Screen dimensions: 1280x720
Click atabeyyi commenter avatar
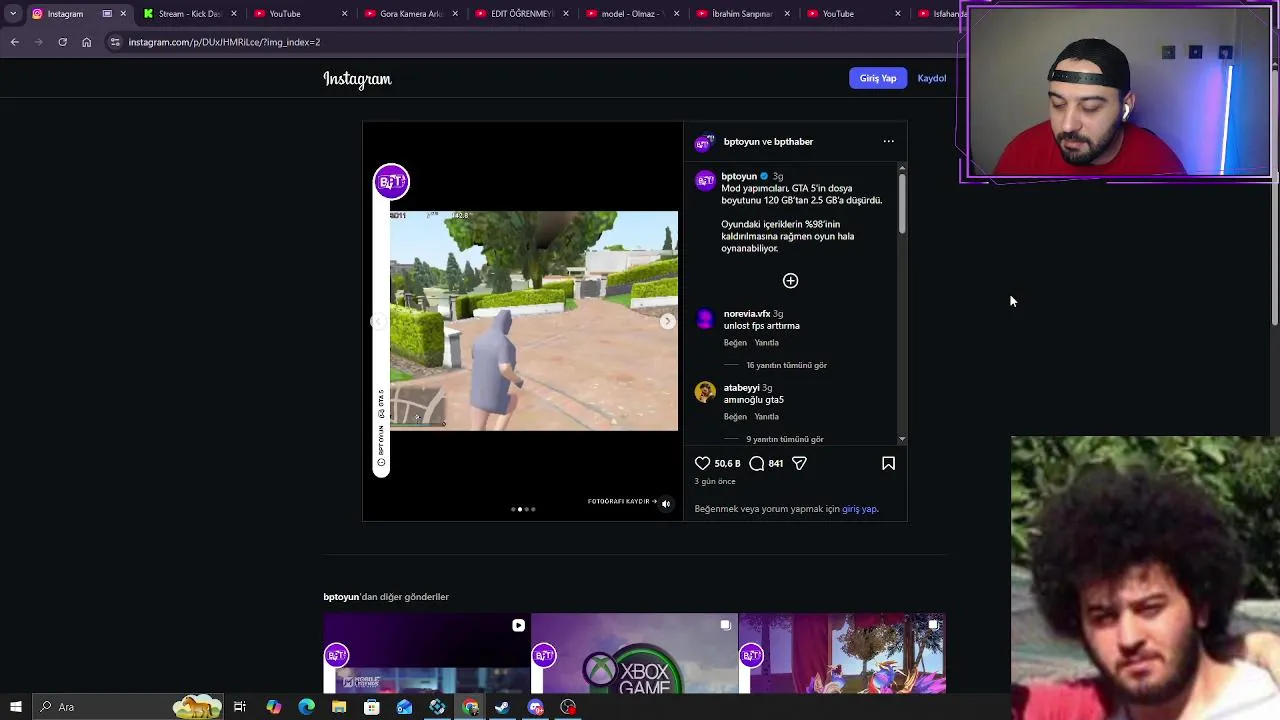coord(705,393)
